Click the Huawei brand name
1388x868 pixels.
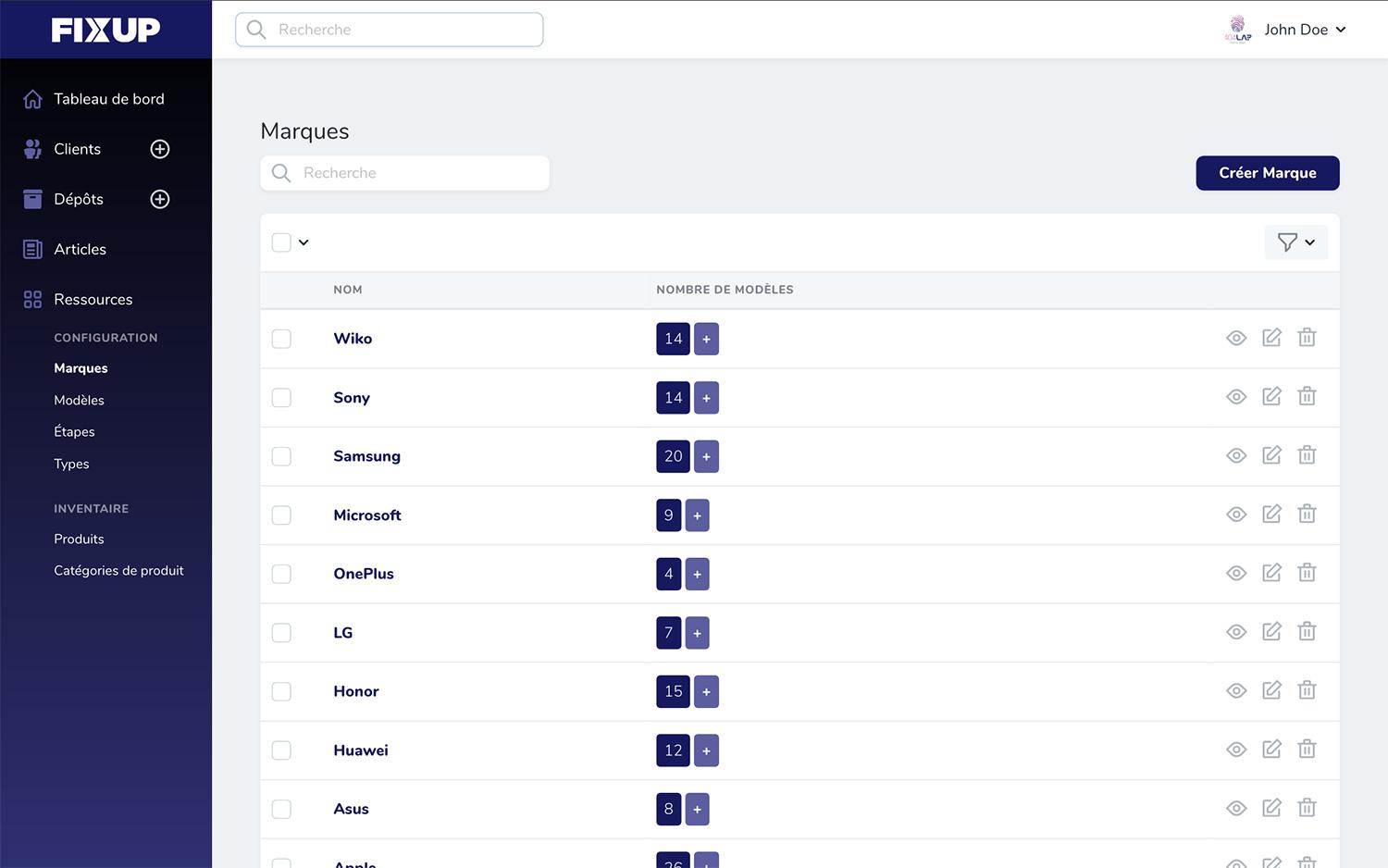[x=361, y=750]
